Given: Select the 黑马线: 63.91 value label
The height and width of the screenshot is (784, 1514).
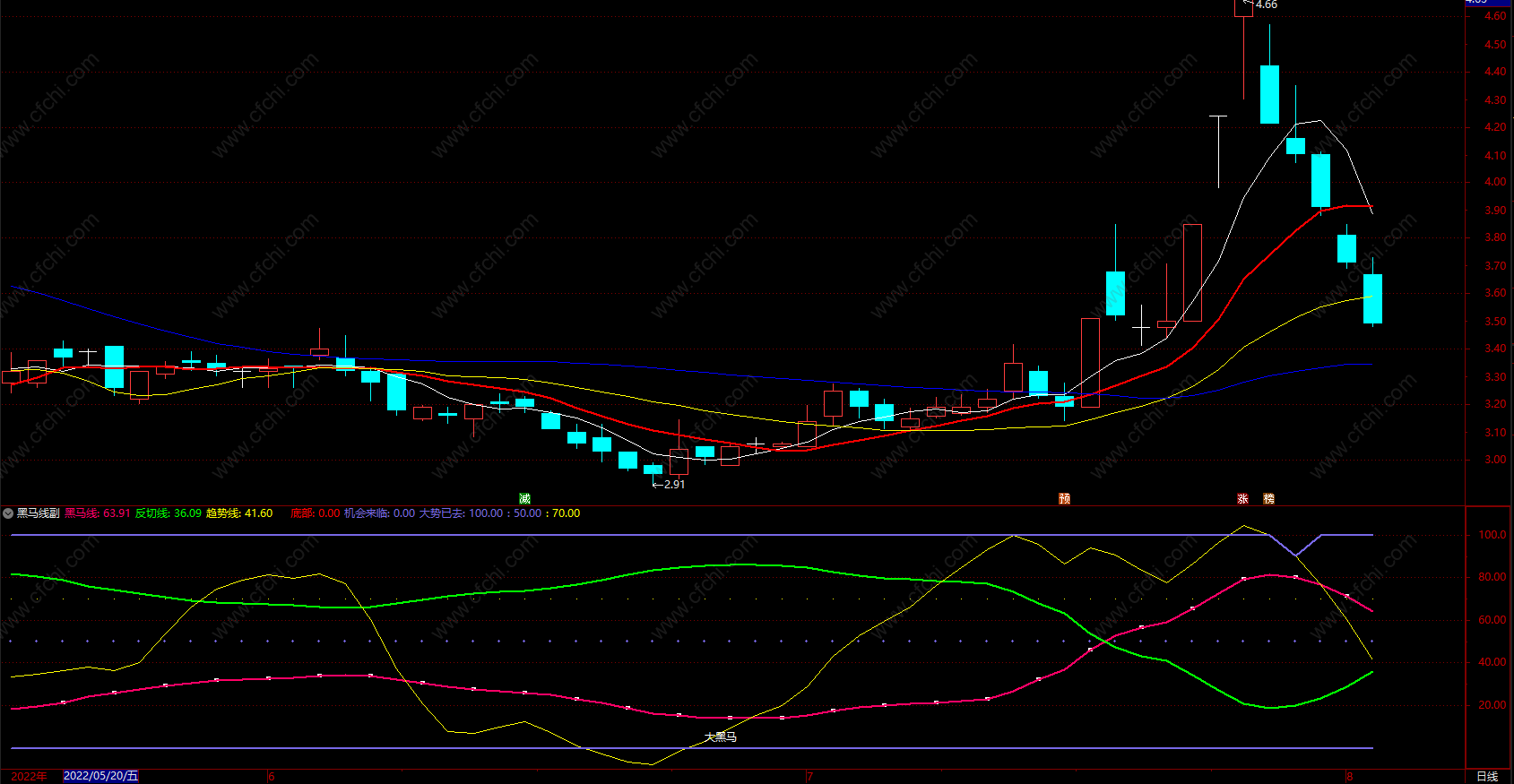Looking at the screenshot, I should click(98, 513).
